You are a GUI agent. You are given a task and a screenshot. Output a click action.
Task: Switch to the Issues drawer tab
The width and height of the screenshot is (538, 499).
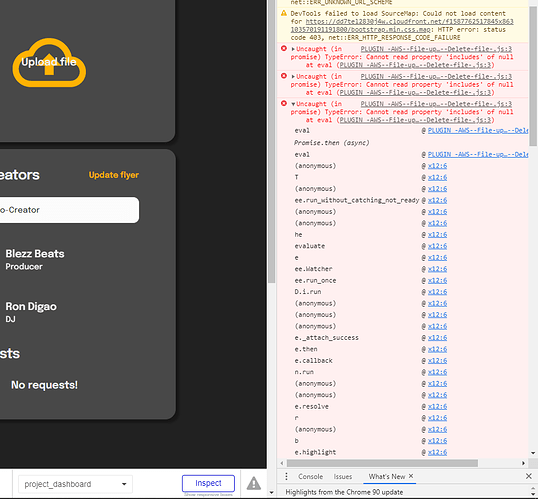[x=343, y=476]
